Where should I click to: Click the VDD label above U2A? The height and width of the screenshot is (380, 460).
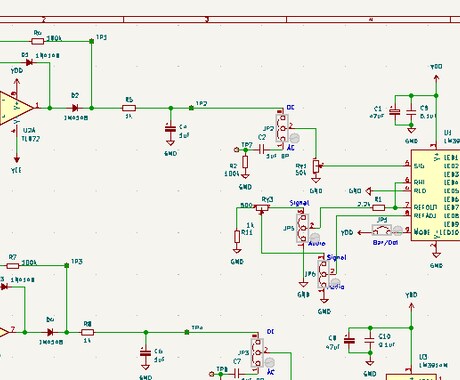pyautogui.click(x=17, y=71)
